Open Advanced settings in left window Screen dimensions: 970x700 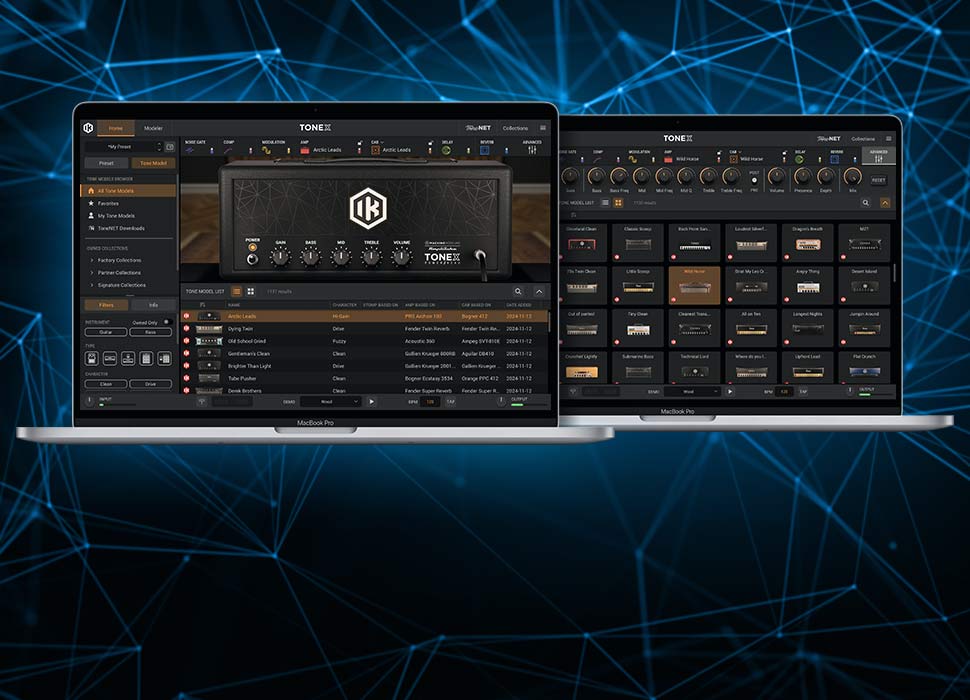[531, 147]
